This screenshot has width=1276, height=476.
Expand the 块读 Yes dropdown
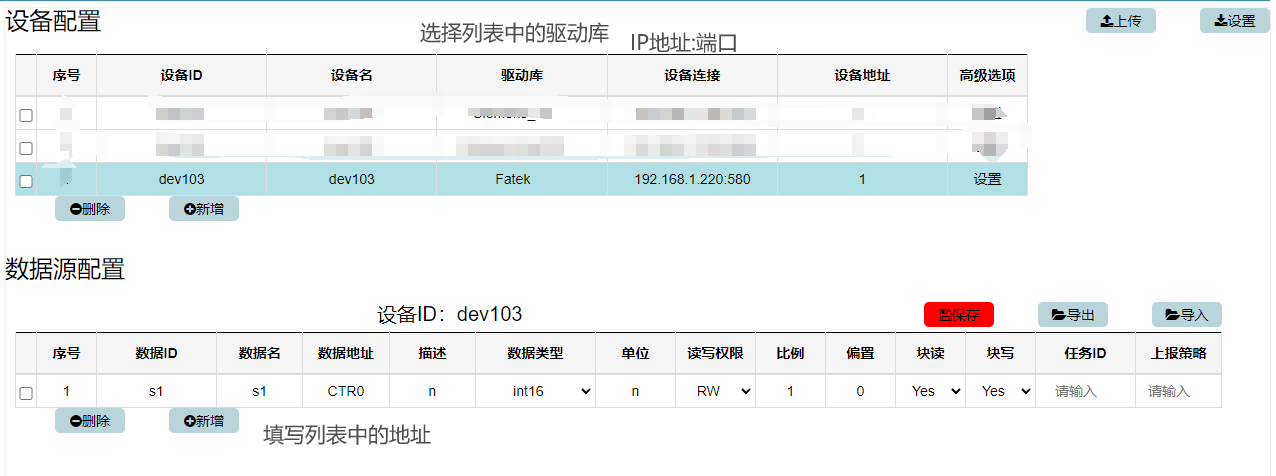coord(930,392)
